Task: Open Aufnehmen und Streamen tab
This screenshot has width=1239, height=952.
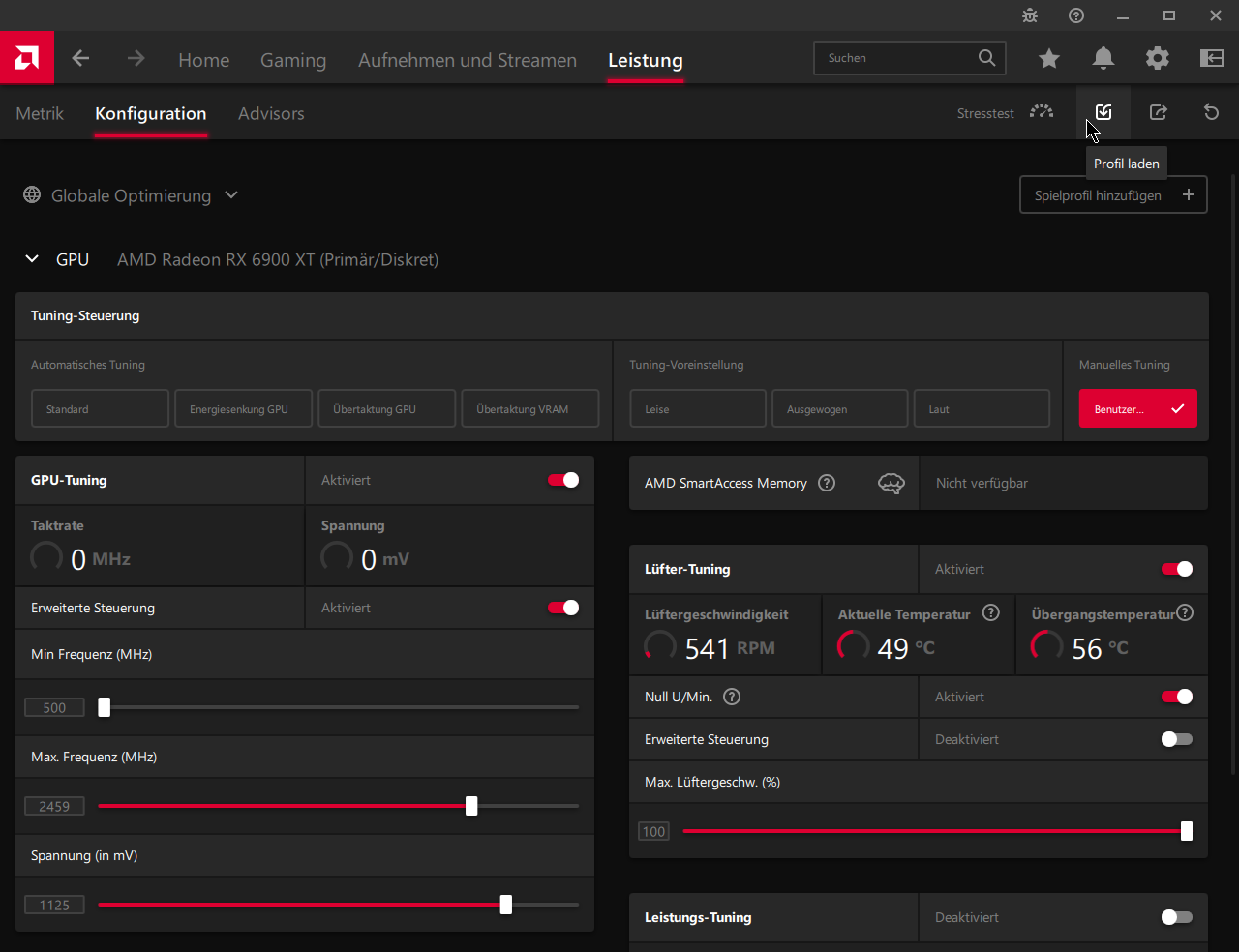Action: 468,60
